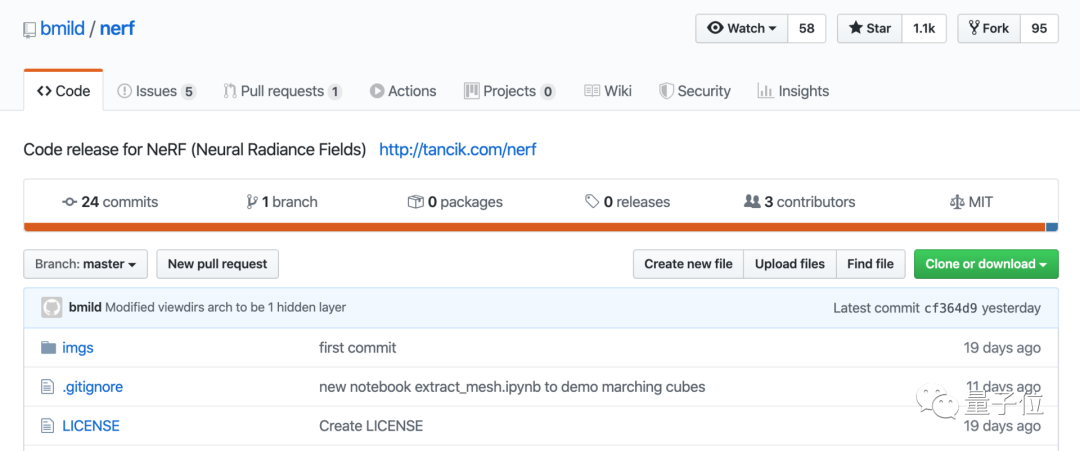Click the repository language color bar
Screen dimensions: 1080x451
tap(534, 227)
